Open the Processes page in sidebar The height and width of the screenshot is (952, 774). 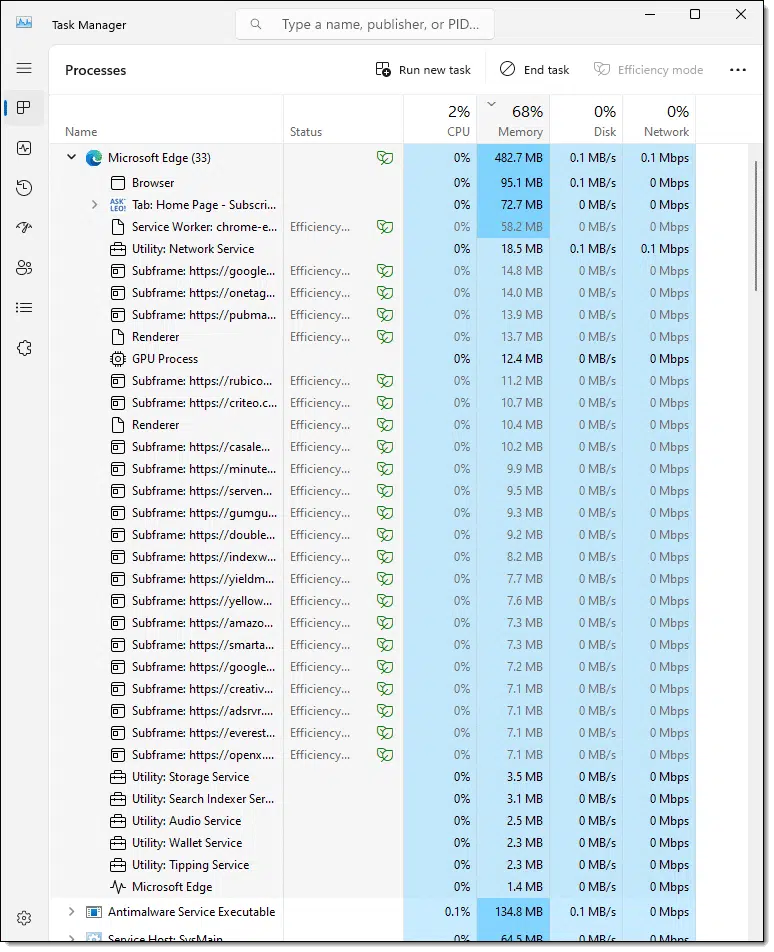(x=24, y=108)
